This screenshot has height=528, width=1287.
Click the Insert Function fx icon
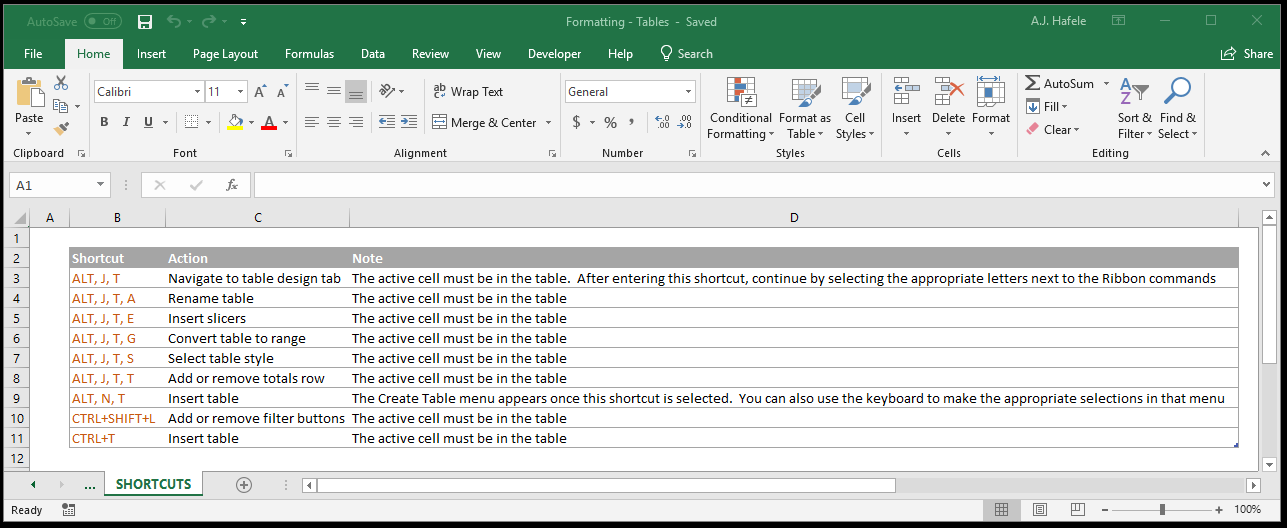coord(232,185)
